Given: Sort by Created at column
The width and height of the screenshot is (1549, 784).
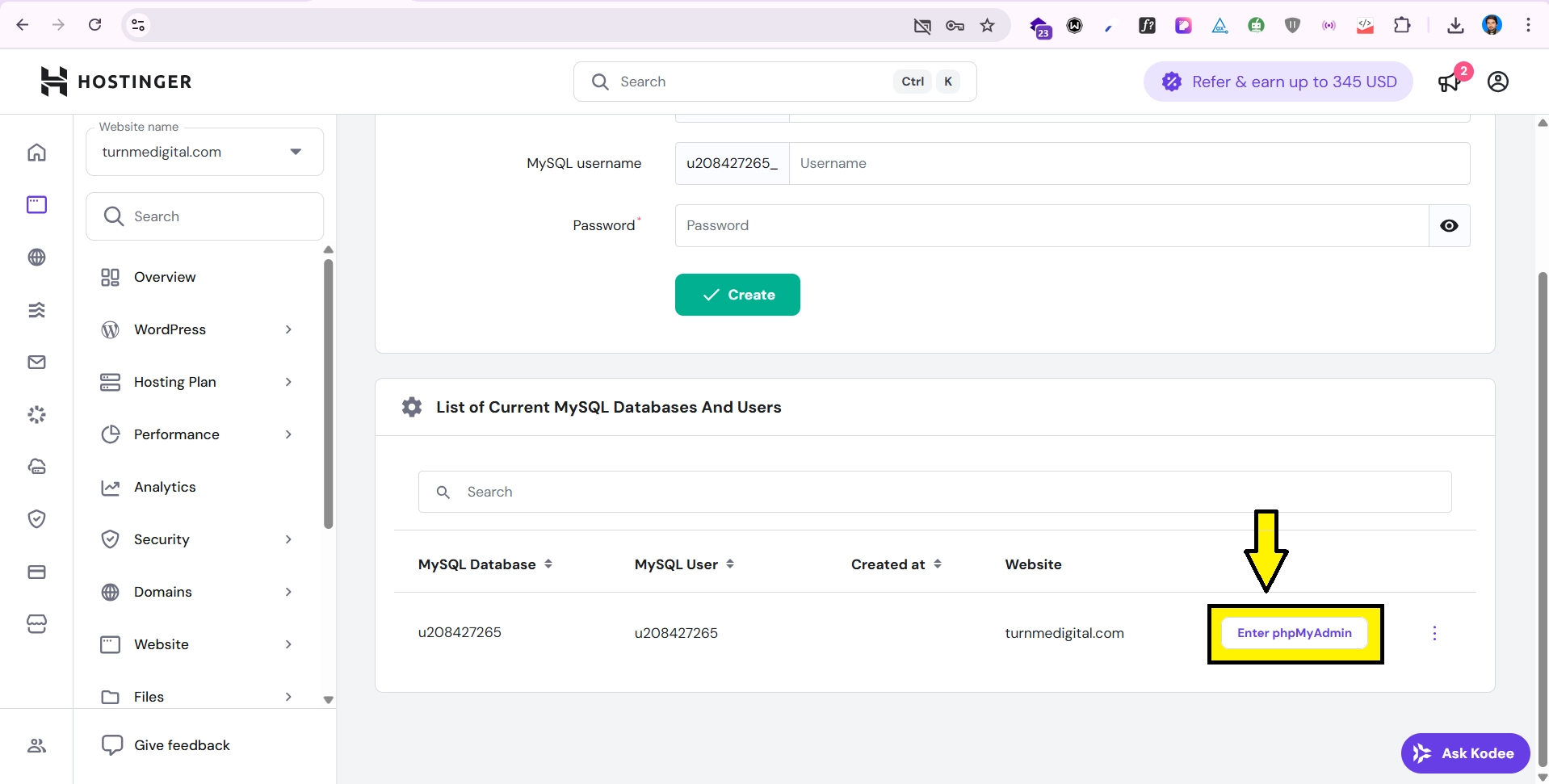Looking at the screenshot, I should pyautogui.click(x=938, y=564).
